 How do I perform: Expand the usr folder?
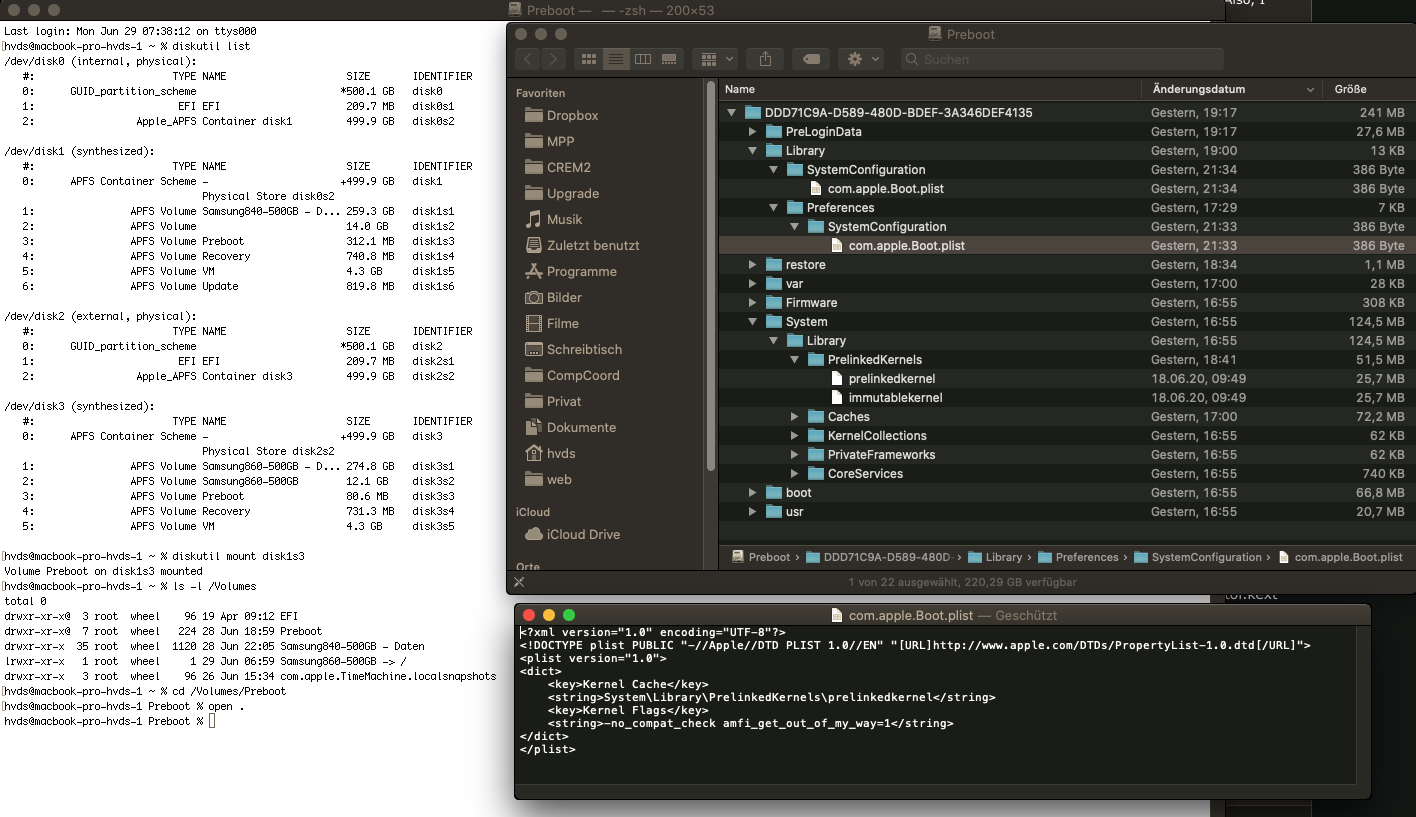753,512
